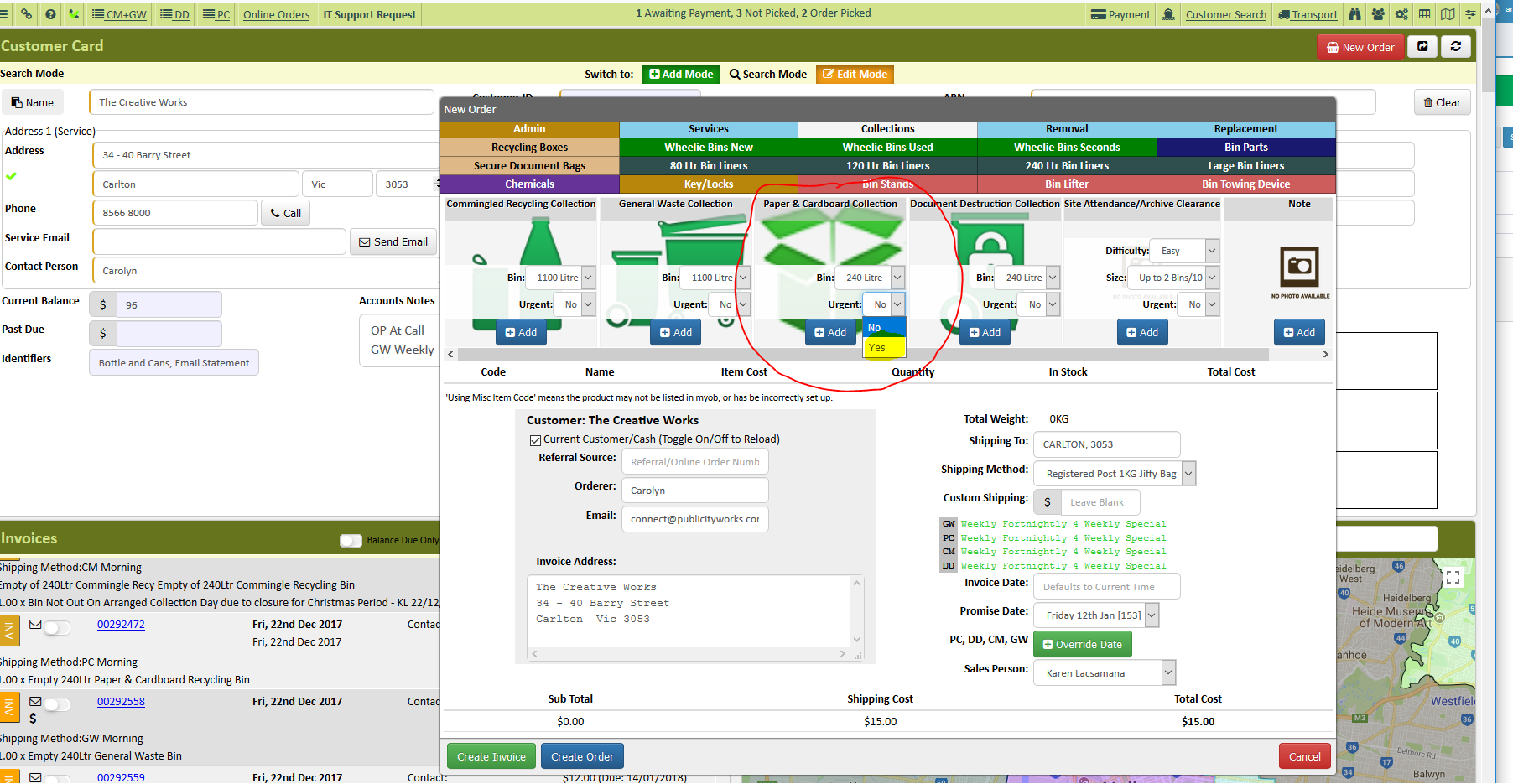Open invoice link 00292558
1513x784 pixels.
121,702
